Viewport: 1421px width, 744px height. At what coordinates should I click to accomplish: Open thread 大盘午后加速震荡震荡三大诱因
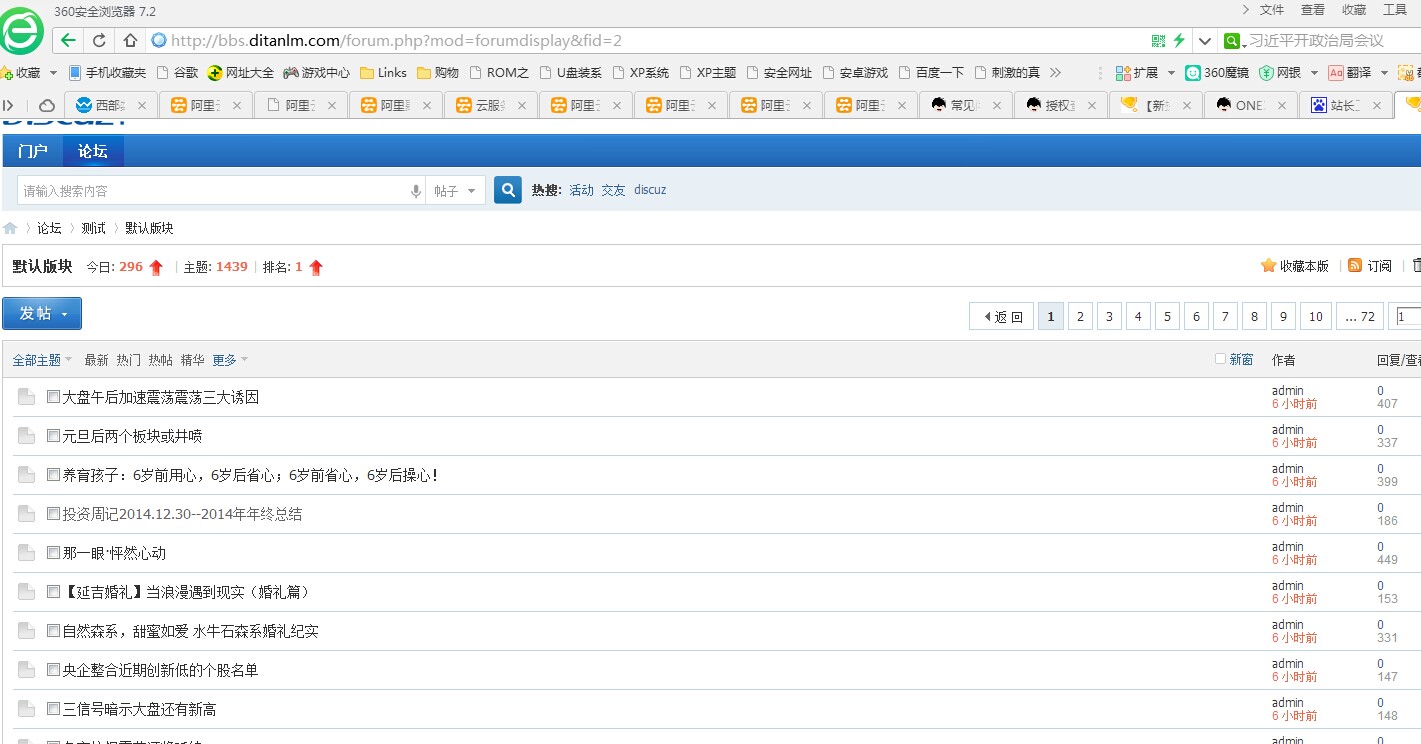(x=161, y=397)
